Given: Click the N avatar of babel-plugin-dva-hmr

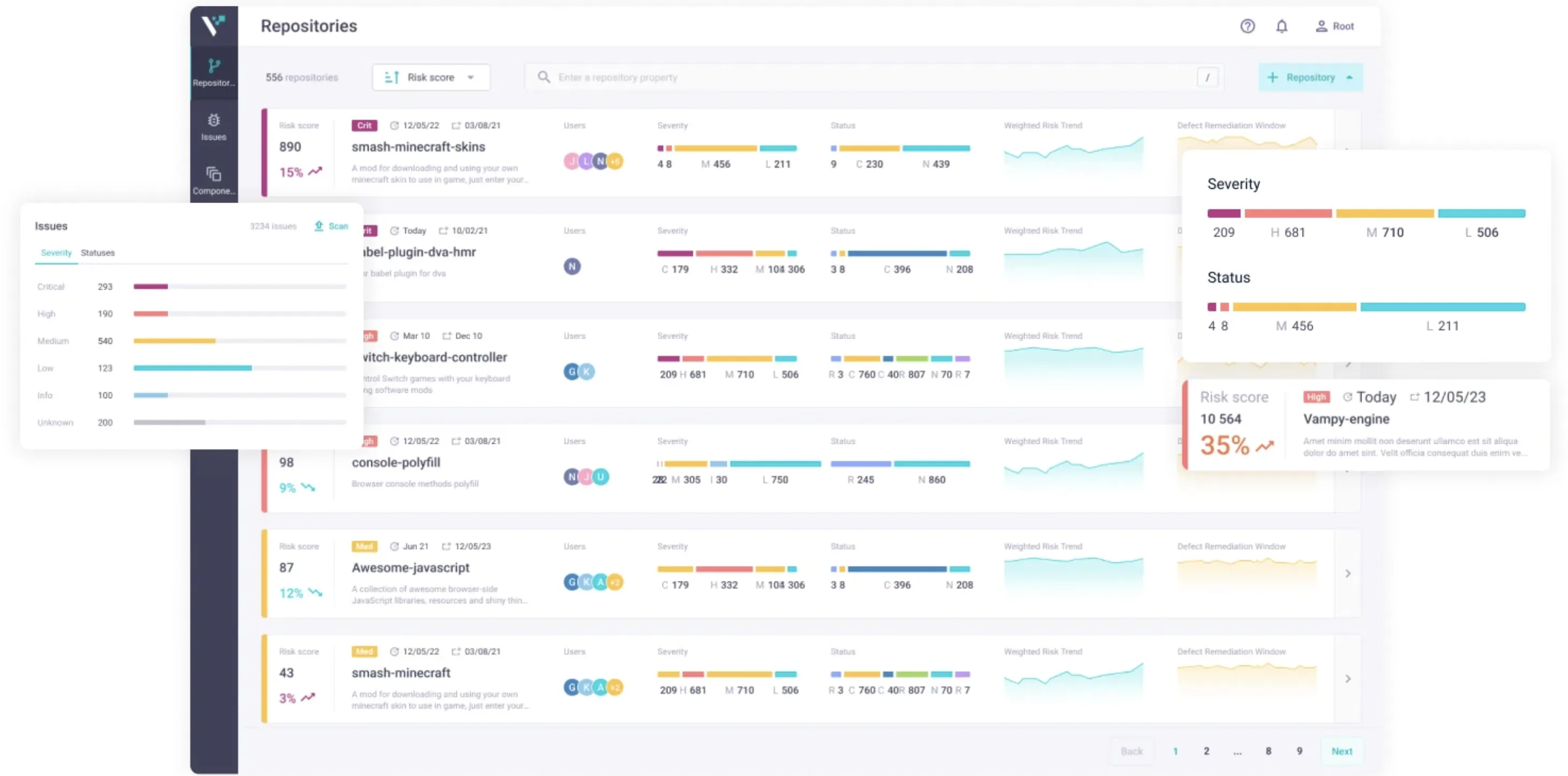Looking at the screenshot, I should click(x=572, y=267).
